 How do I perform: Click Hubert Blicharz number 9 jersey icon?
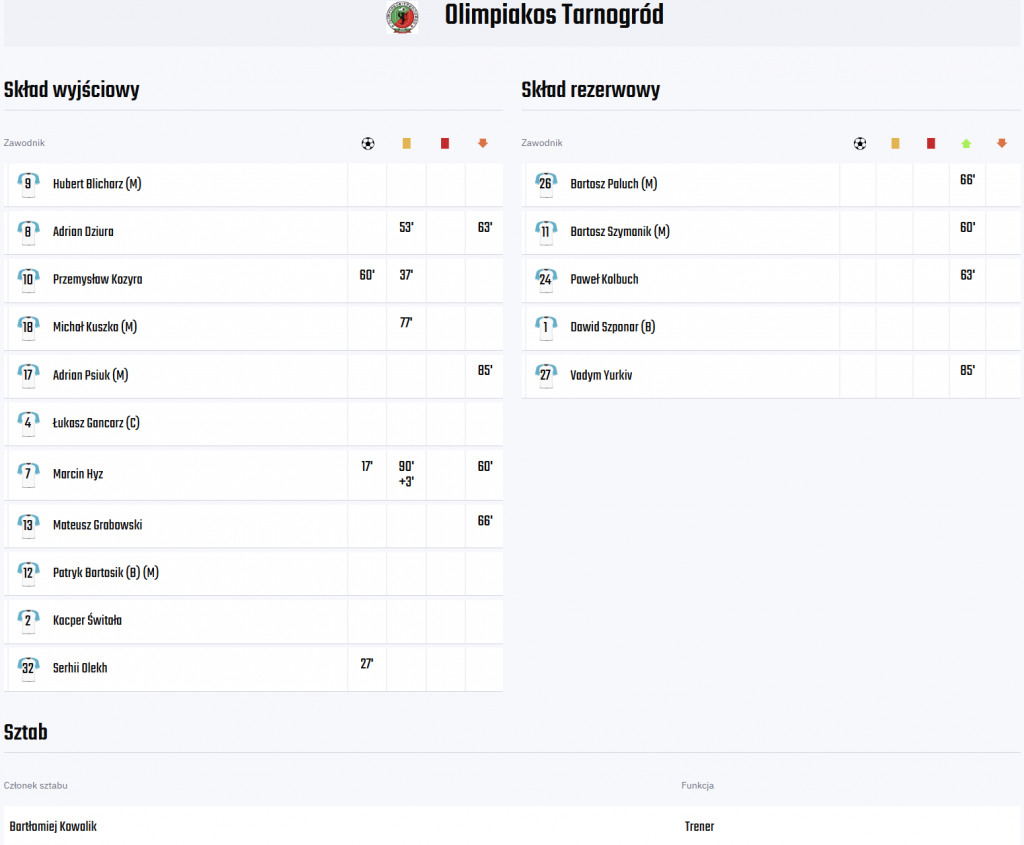(x=28, y=184)
